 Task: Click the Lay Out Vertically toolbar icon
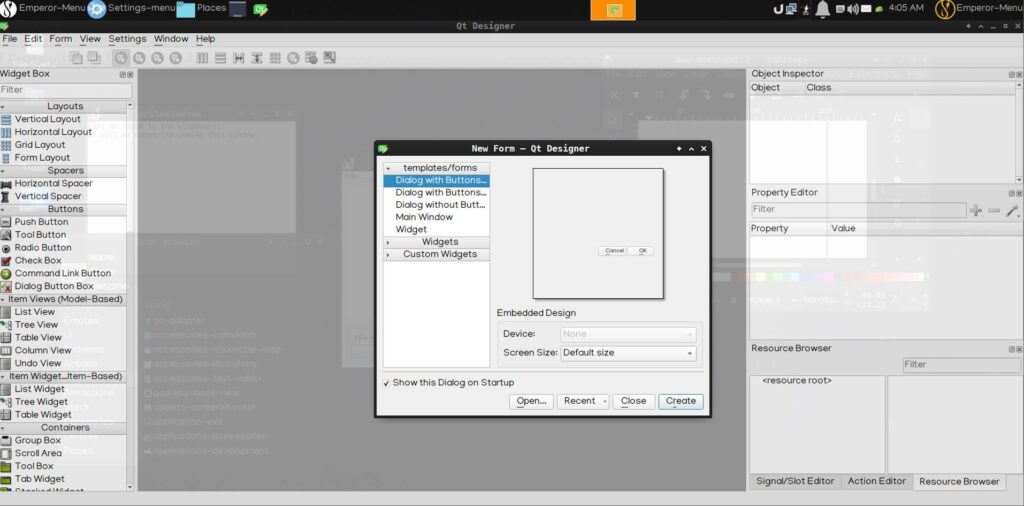220,57
